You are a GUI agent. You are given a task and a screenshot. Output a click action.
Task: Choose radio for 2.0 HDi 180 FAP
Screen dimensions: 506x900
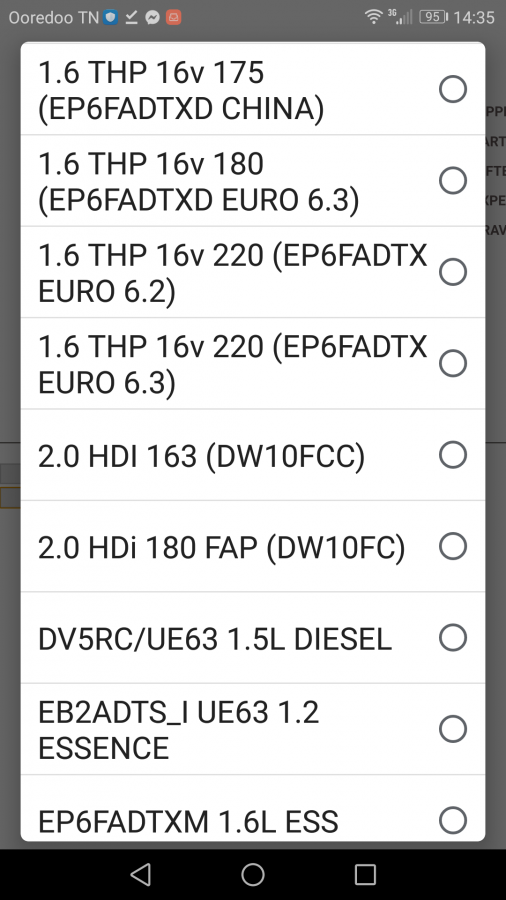point(453,546)
